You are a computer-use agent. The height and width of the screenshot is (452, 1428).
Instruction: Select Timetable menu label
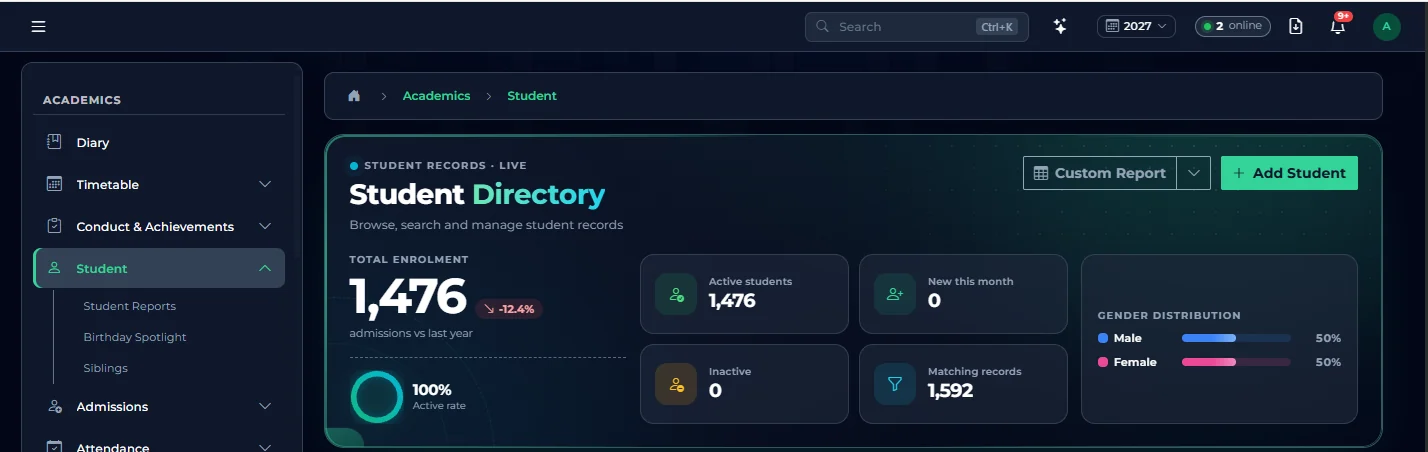(107, 185)
